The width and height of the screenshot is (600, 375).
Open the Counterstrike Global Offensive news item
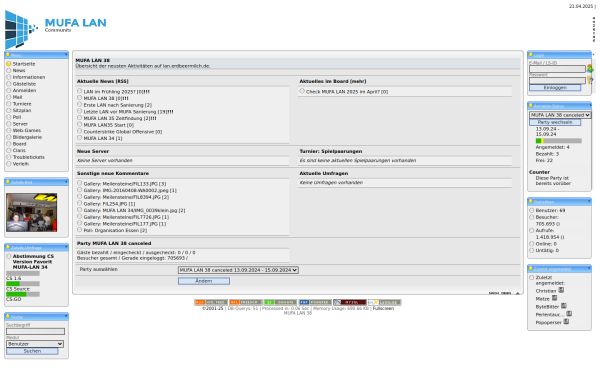pyautogui.click(x=123, y=132)
